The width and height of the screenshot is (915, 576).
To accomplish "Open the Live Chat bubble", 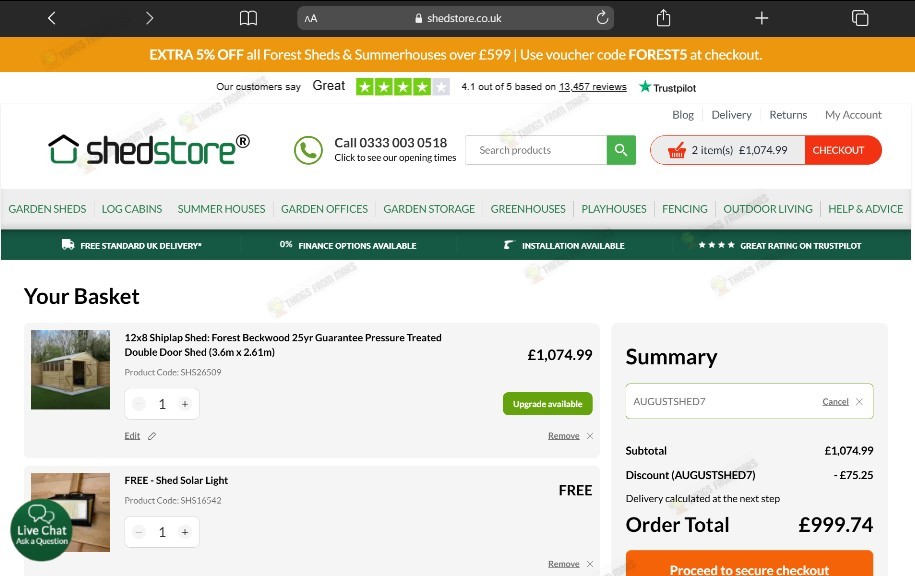I will coord(41,530).
